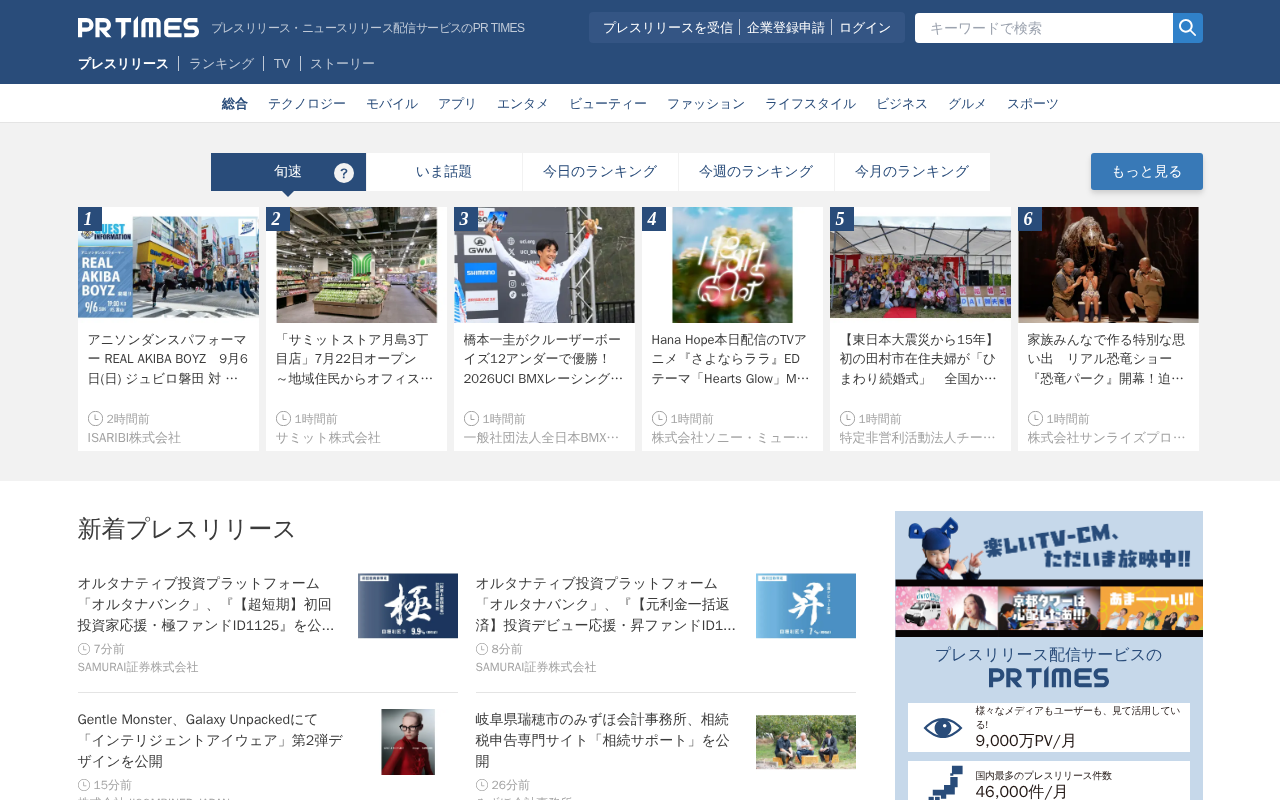Open 東日本大震災から15年 headline
1280x800 pixels.
pos(920,359)
